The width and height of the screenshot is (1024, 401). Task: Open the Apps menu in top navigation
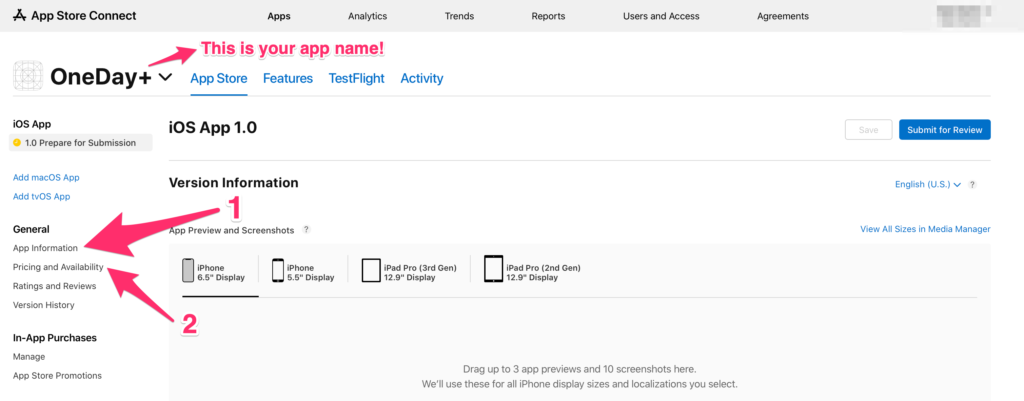[279, 16]
